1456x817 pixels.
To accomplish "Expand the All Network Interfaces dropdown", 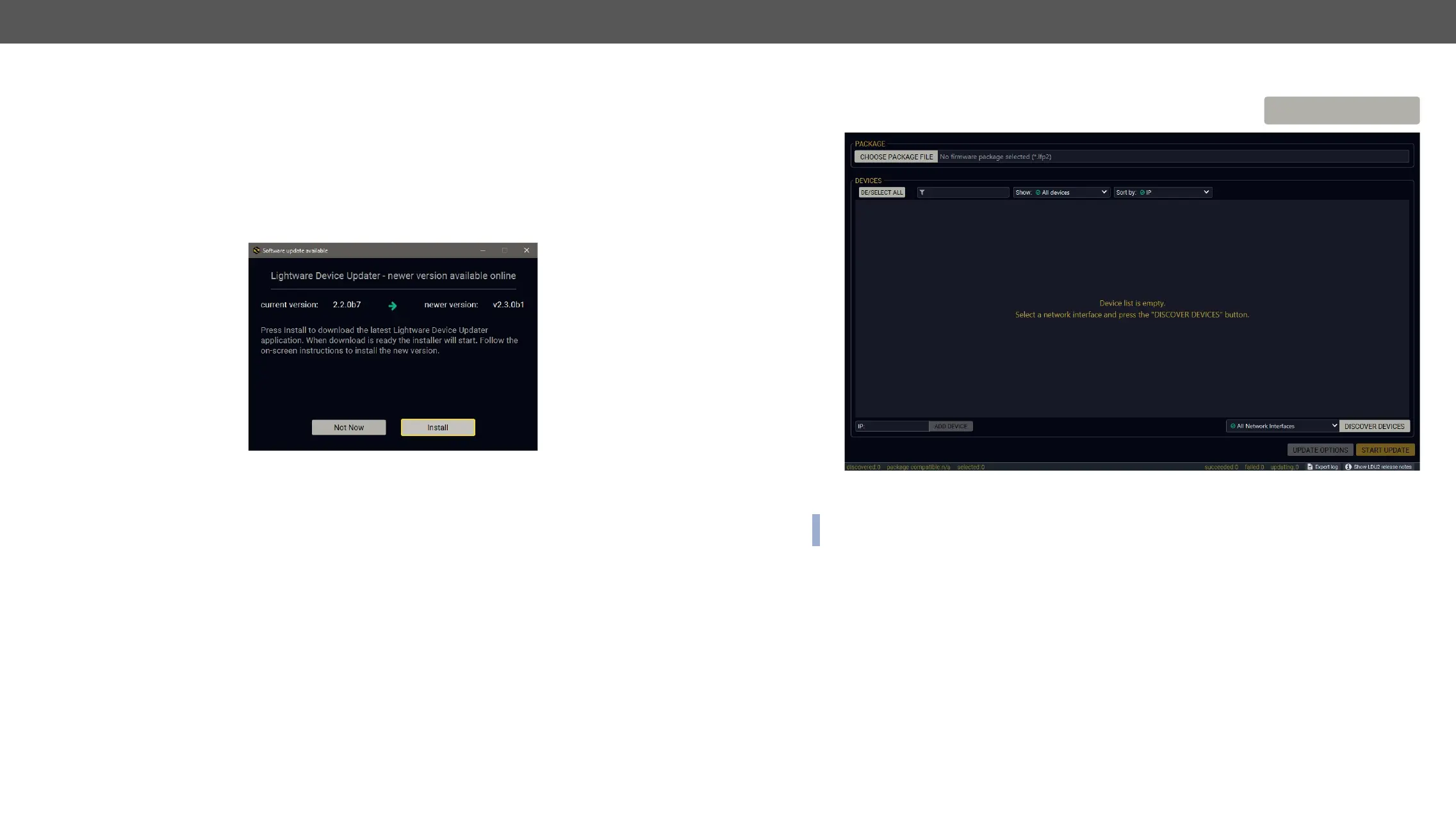I will (x=1282, y=426).
